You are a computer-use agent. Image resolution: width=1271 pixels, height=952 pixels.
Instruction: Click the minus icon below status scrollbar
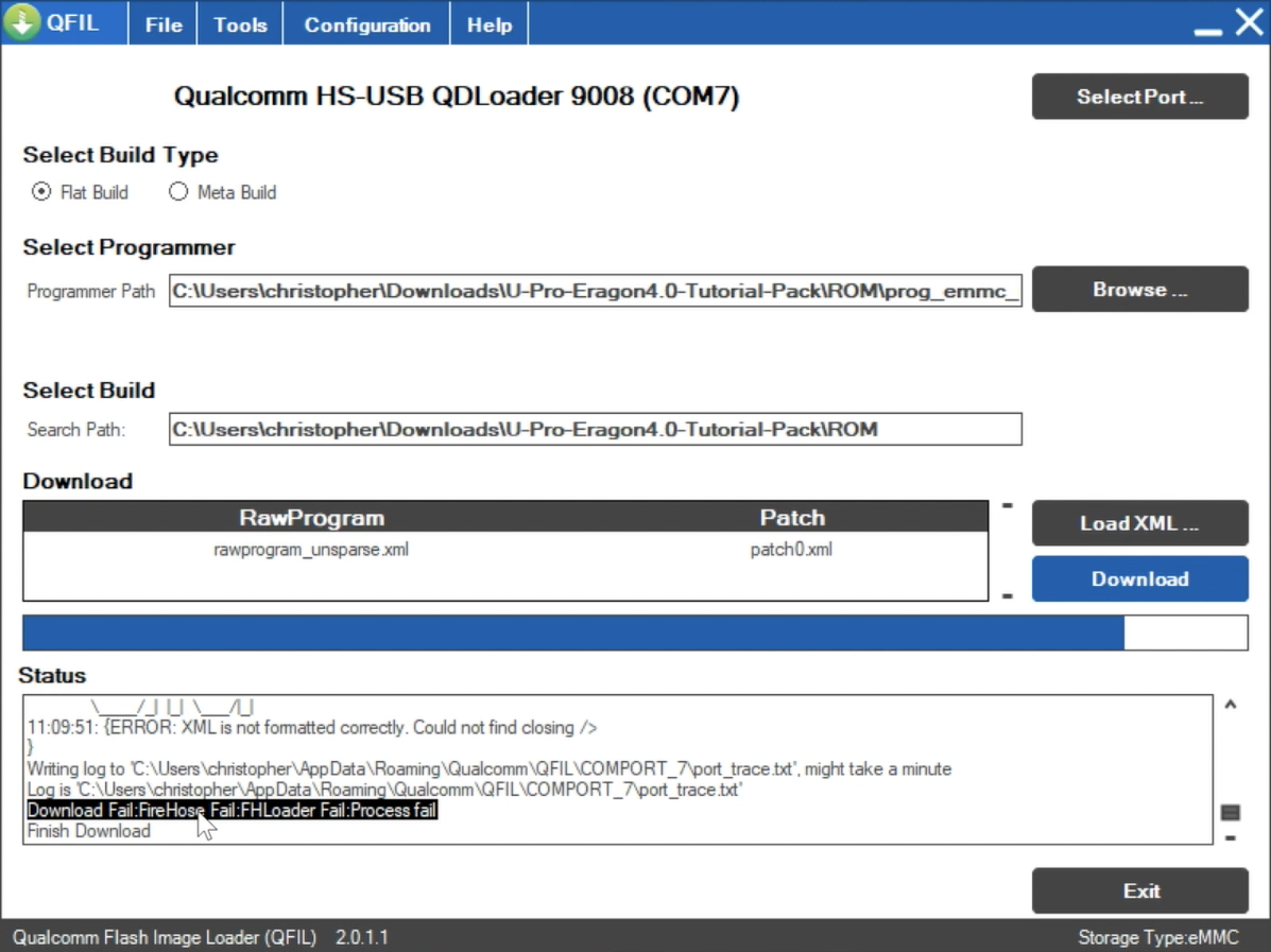(x=1230, y=837)
